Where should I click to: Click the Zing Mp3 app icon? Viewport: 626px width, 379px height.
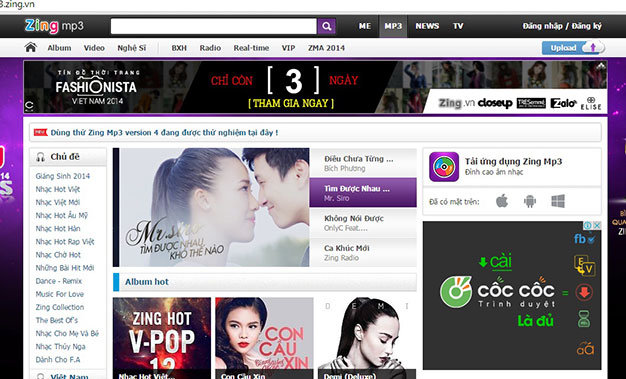pos(444,167)
